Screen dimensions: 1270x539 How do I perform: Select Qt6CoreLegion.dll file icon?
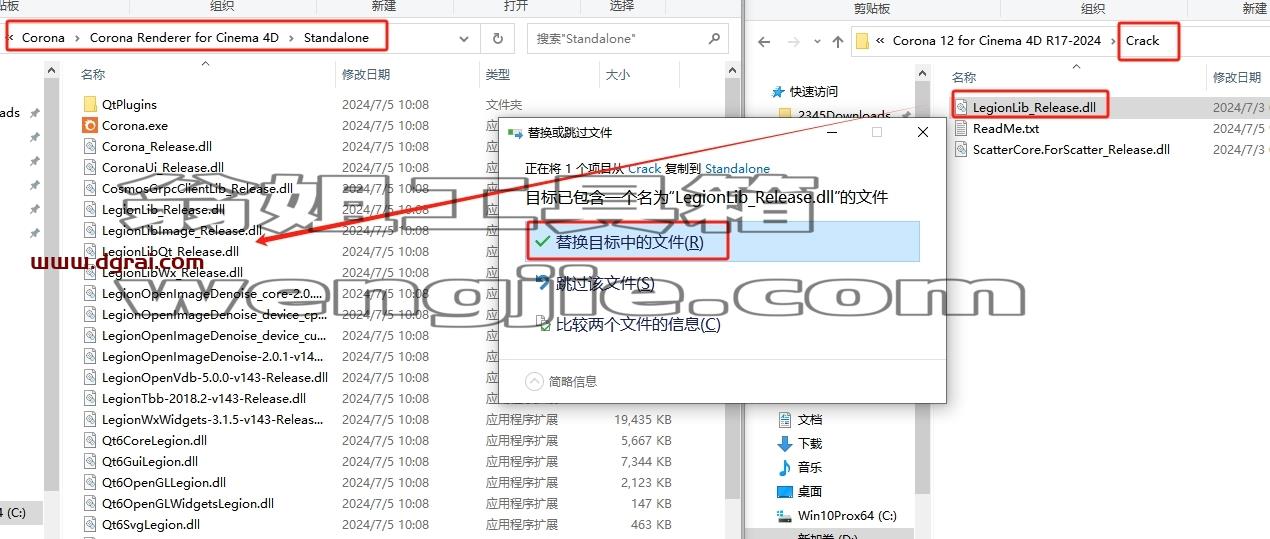click(90, 440)
